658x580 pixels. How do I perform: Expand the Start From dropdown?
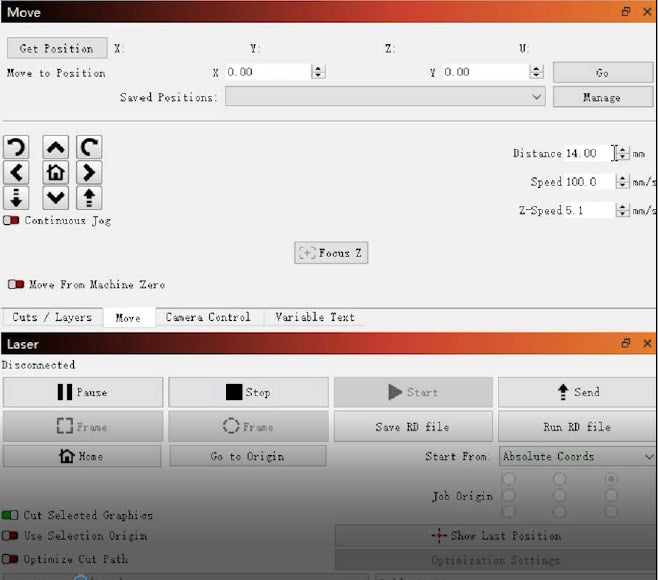coord(577,456)
